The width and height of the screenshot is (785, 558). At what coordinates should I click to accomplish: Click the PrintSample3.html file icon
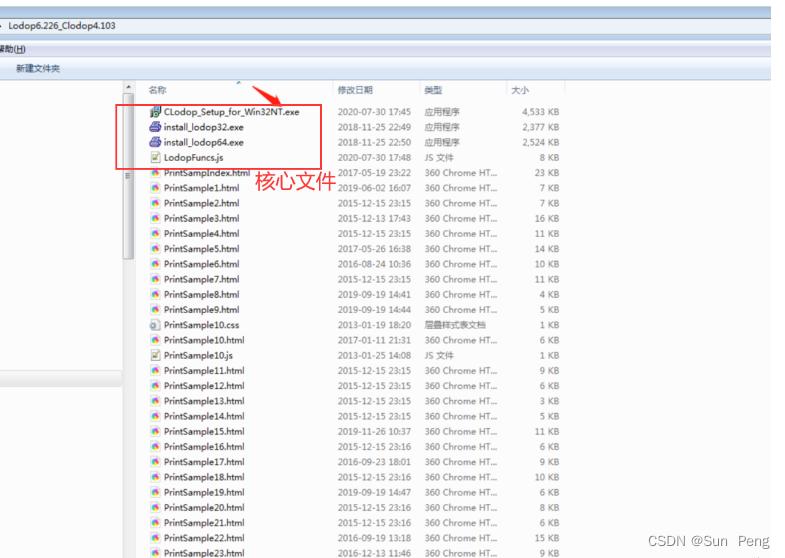(155, 218)
